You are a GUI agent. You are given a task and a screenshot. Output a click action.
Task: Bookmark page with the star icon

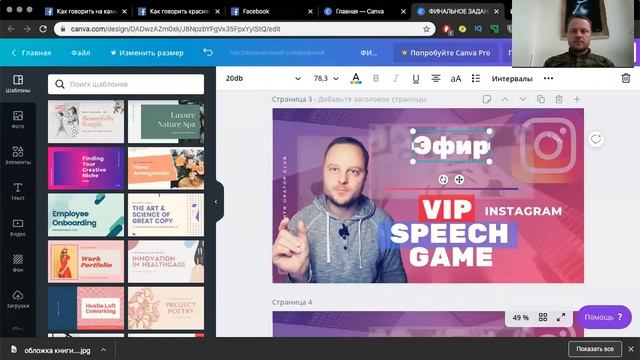click(427, 29)
